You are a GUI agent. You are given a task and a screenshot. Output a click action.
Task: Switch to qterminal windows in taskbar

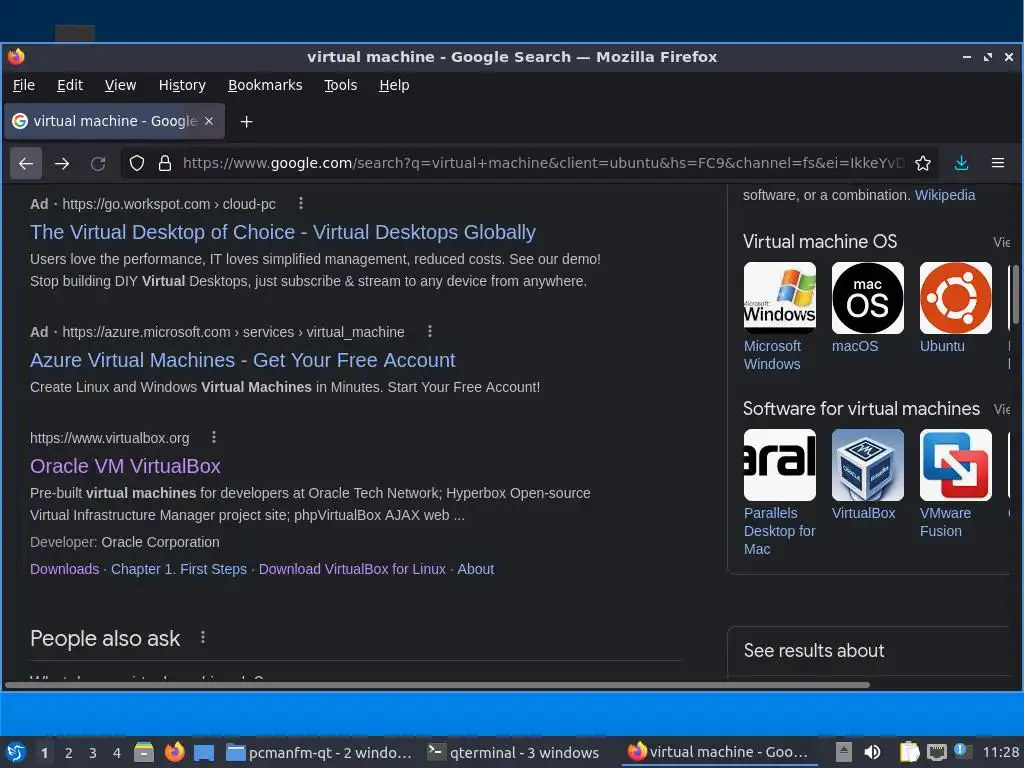click(513, 752)
